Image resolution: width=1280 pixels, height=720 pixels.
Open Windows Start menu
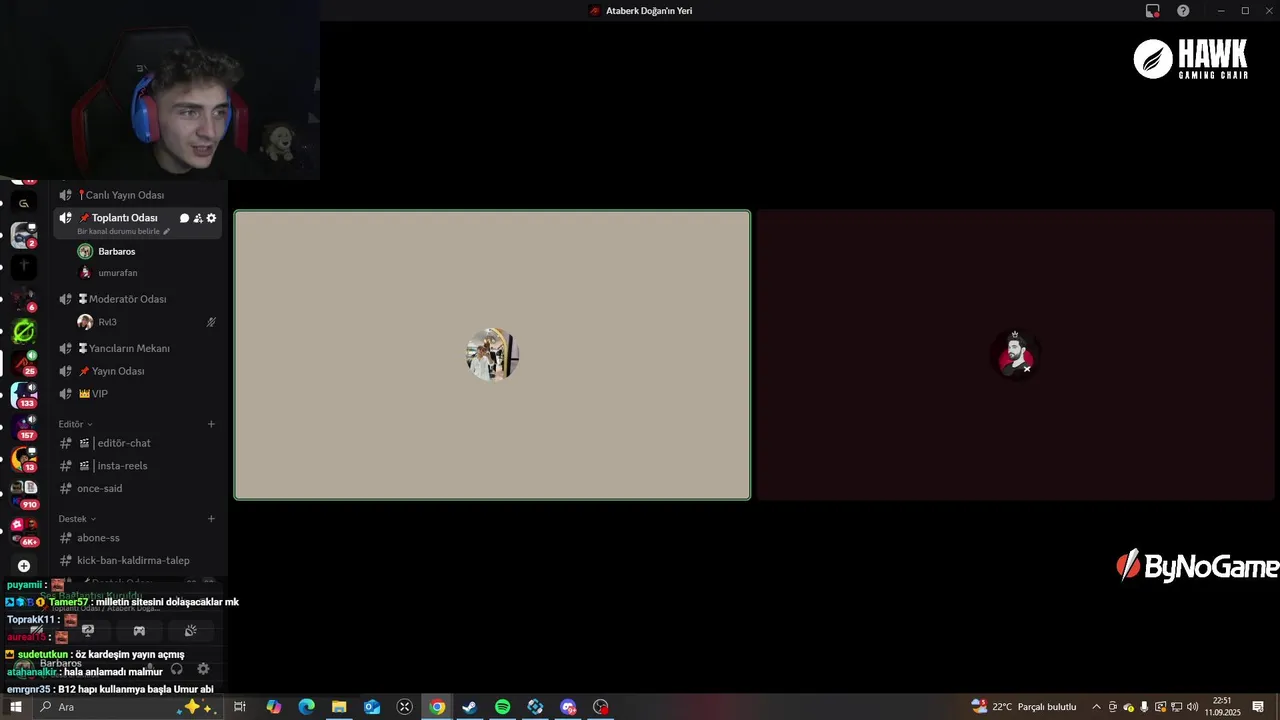click(x=15, y=707)
